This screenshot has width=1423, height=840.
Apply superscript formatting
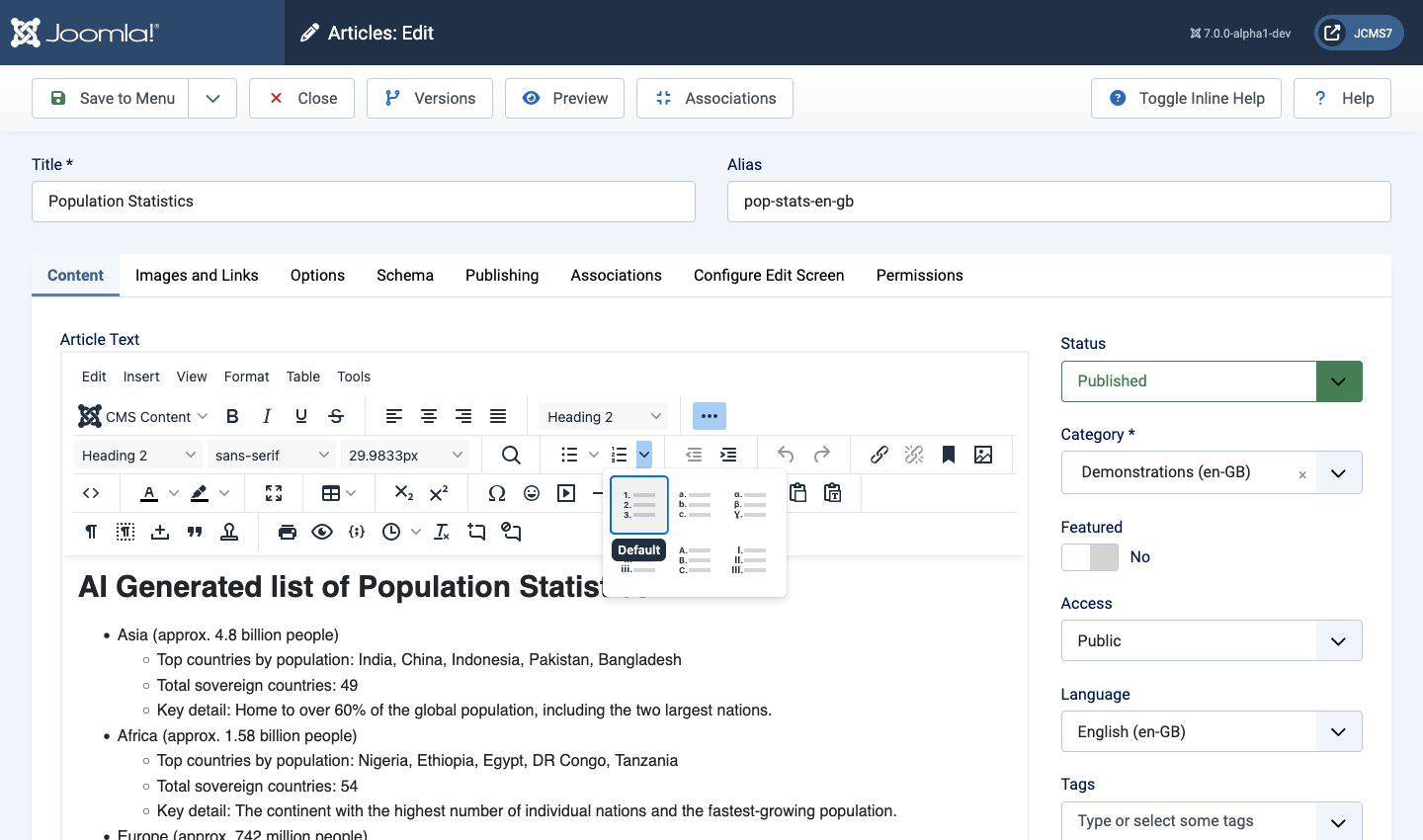pyautogui.click(x=439, y=493)
